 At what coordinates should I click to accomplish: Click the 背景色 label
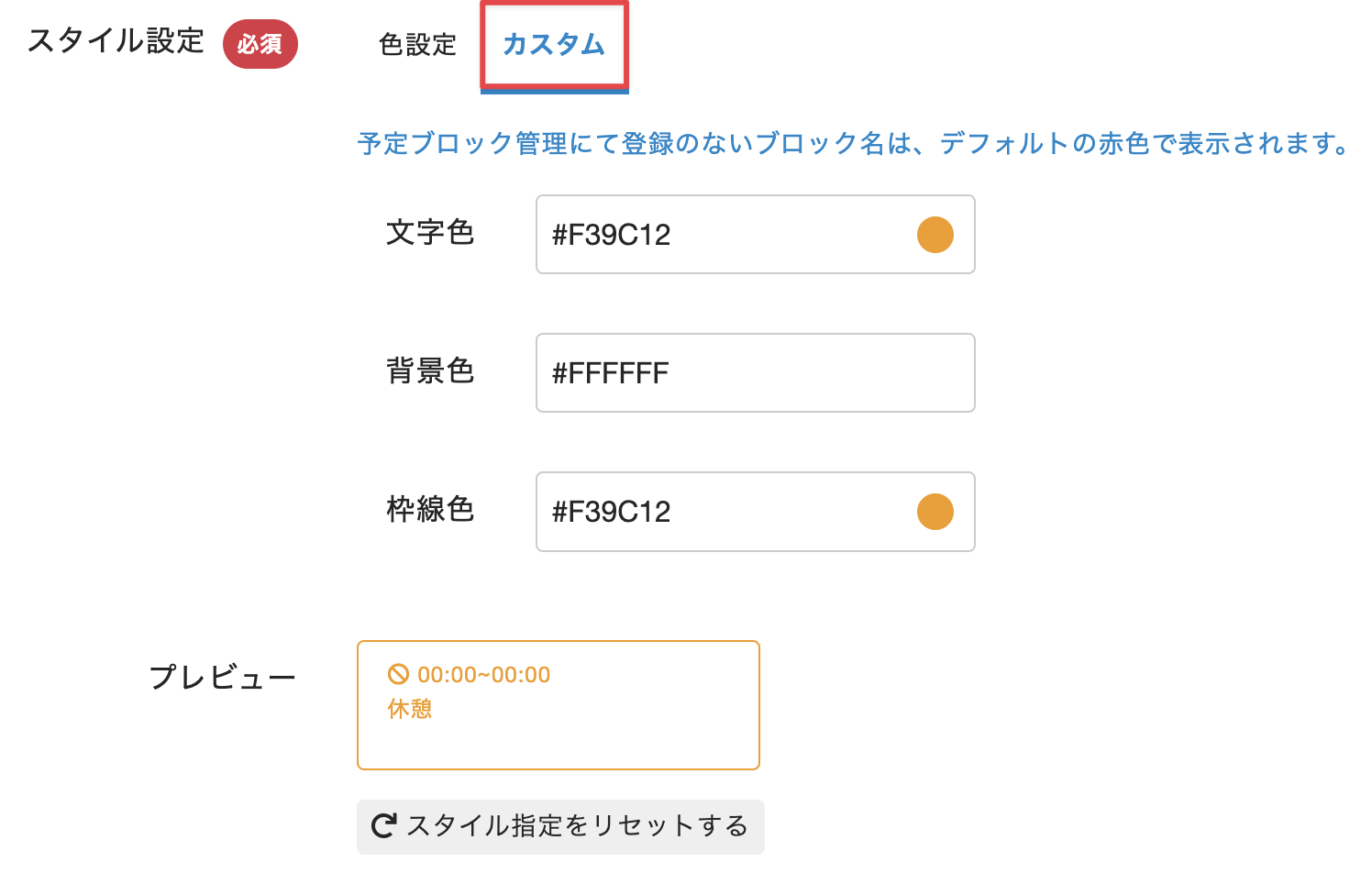pyautogui.click(x=430, y=371)
